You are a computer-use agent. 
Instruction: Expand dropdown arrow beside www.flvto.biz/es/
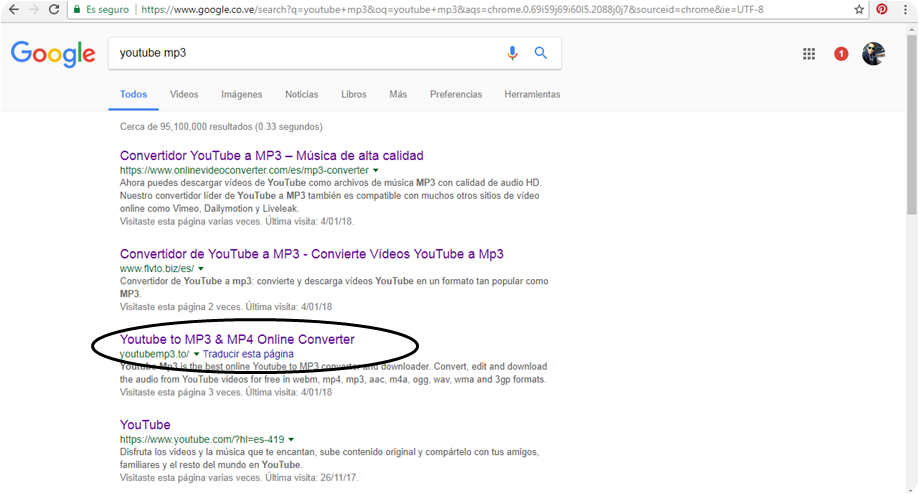click(200, 269)
